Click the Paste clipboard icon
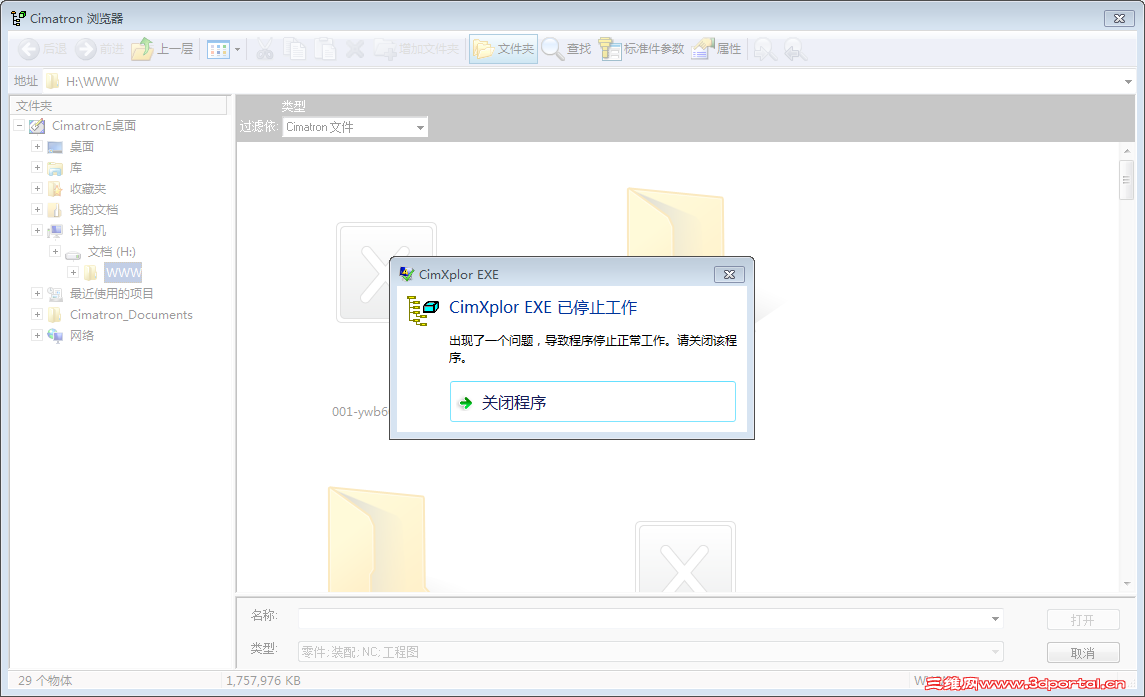Viewport: 1145px width, 697px height. [x=325, y=49]
